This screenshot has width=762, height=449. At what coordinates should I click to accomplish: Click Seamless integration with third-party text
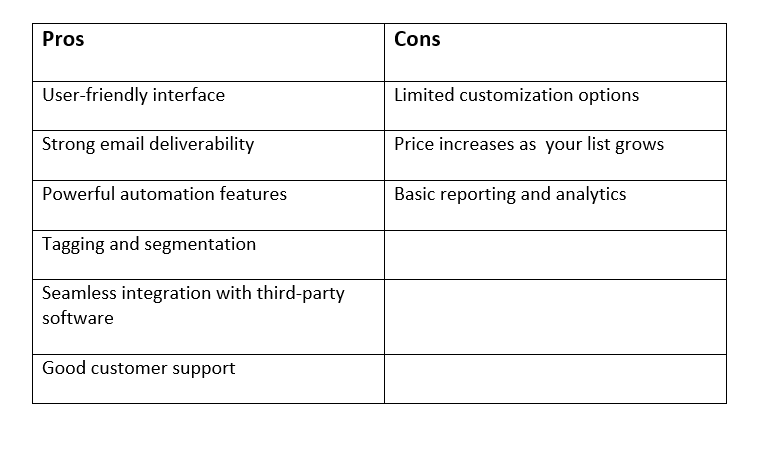(x=193, y=294)
